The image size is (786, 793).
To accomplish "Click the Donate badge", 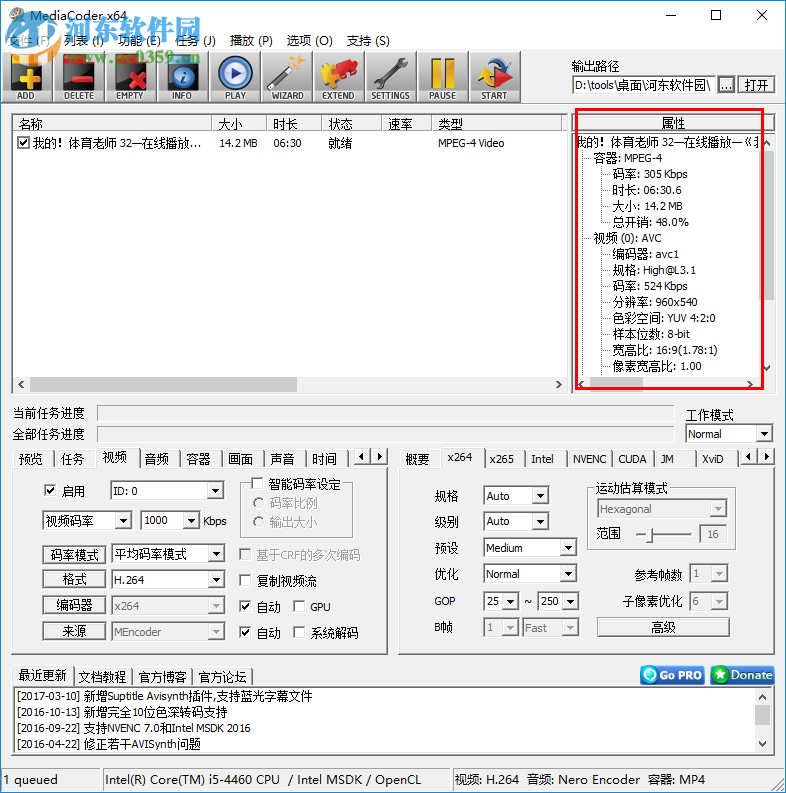I will point(742,675).
